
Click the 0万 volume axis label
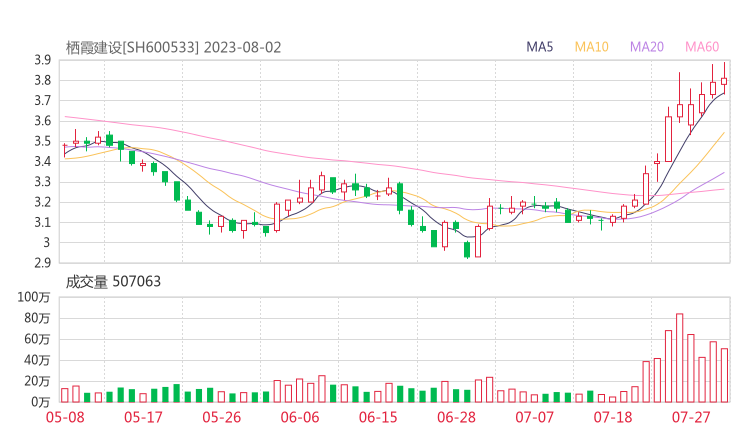40,402
